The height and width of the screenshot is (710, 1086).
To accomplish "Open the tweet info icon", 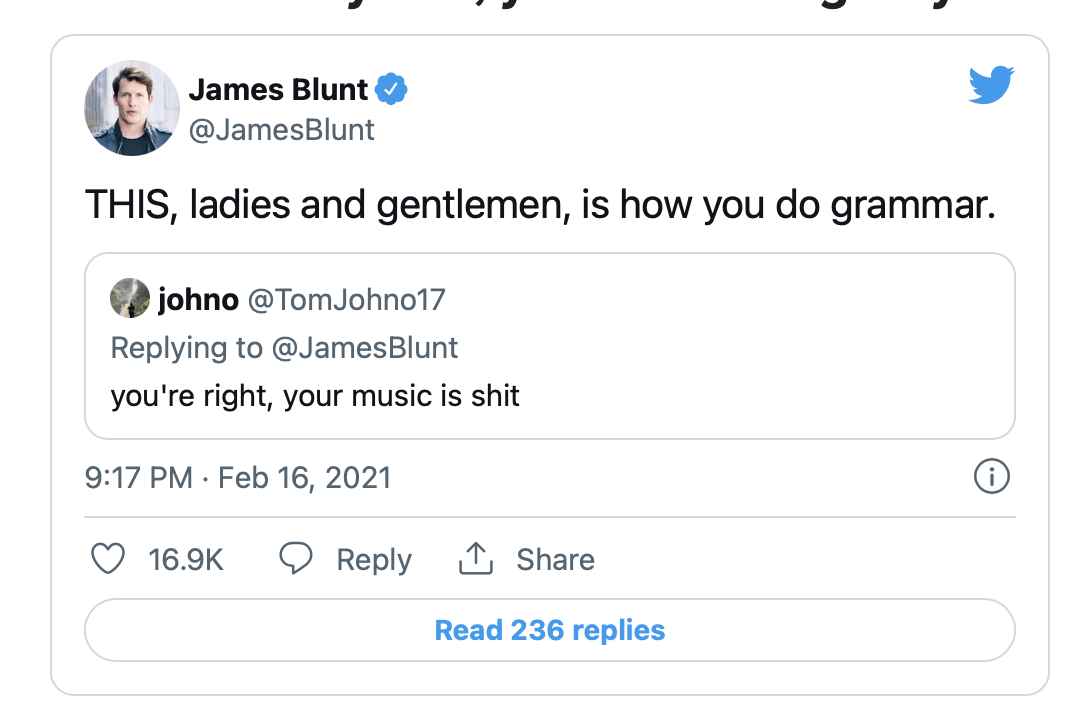I will [991, 477].
